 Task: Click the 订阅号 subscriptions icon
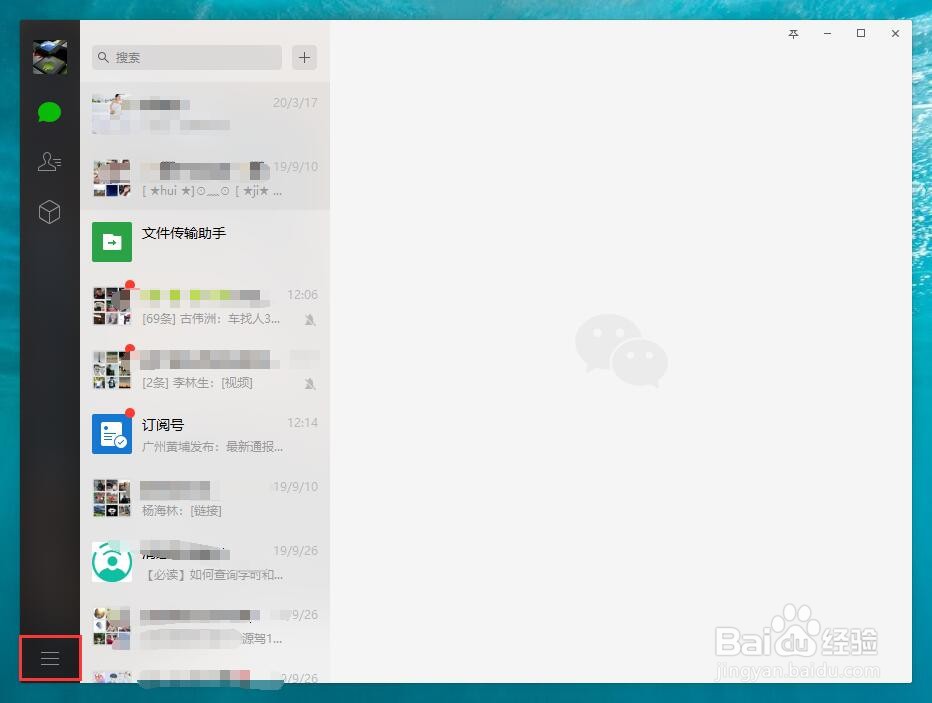coord(111,434)
